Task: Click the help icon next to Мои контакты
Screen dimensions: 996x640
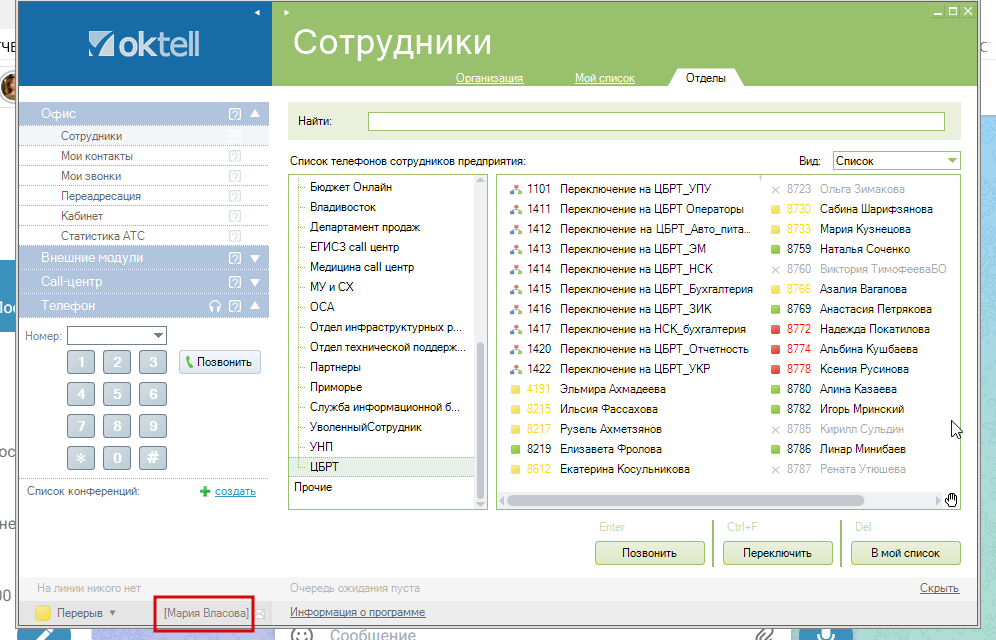Action: [235, 156]
